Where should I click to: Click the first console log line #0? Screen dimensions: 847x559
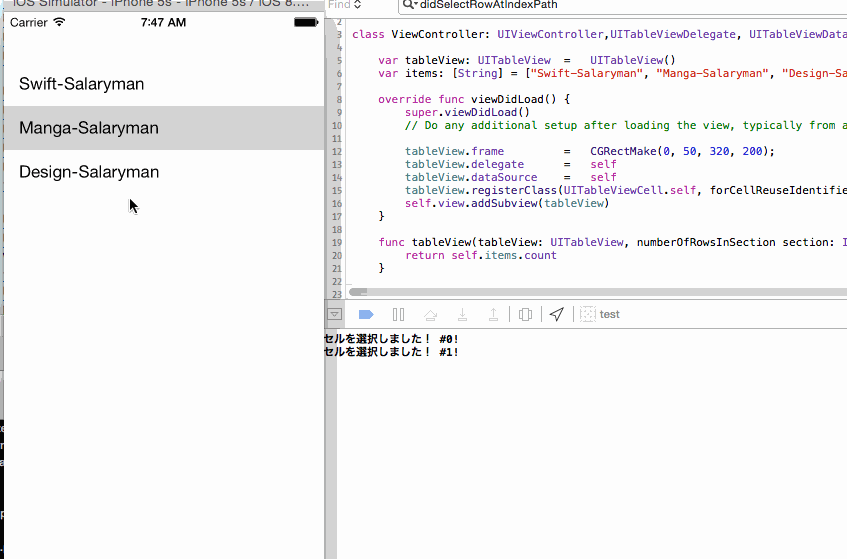392,339
